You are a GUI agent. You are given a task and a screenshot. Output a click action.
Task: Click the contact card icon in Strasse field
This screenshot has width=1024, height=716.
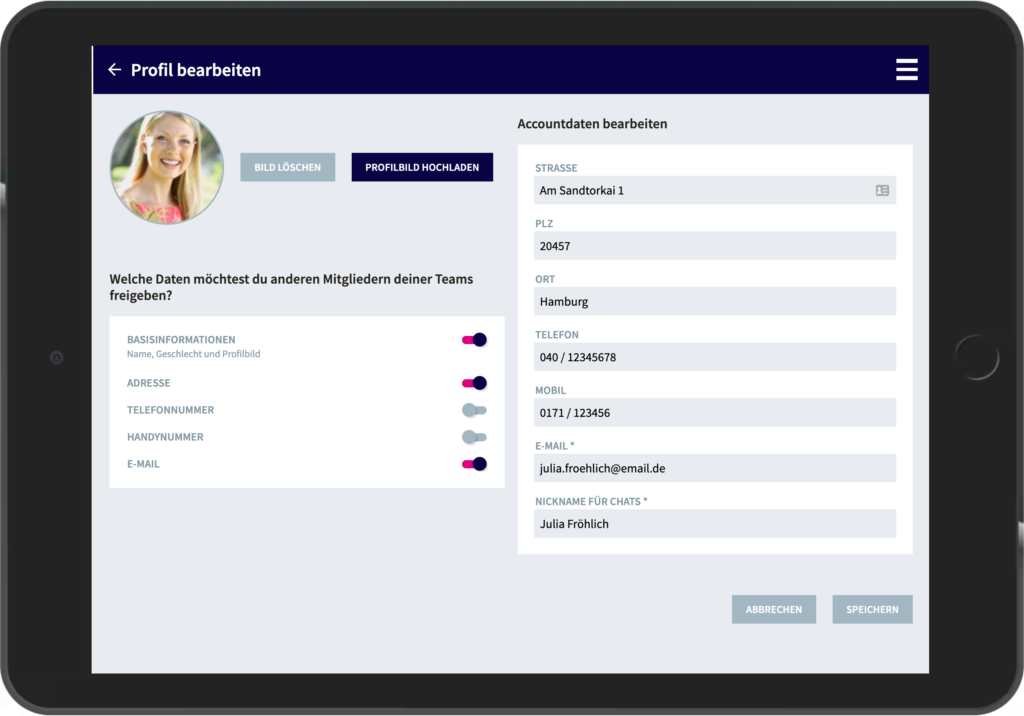882,190
